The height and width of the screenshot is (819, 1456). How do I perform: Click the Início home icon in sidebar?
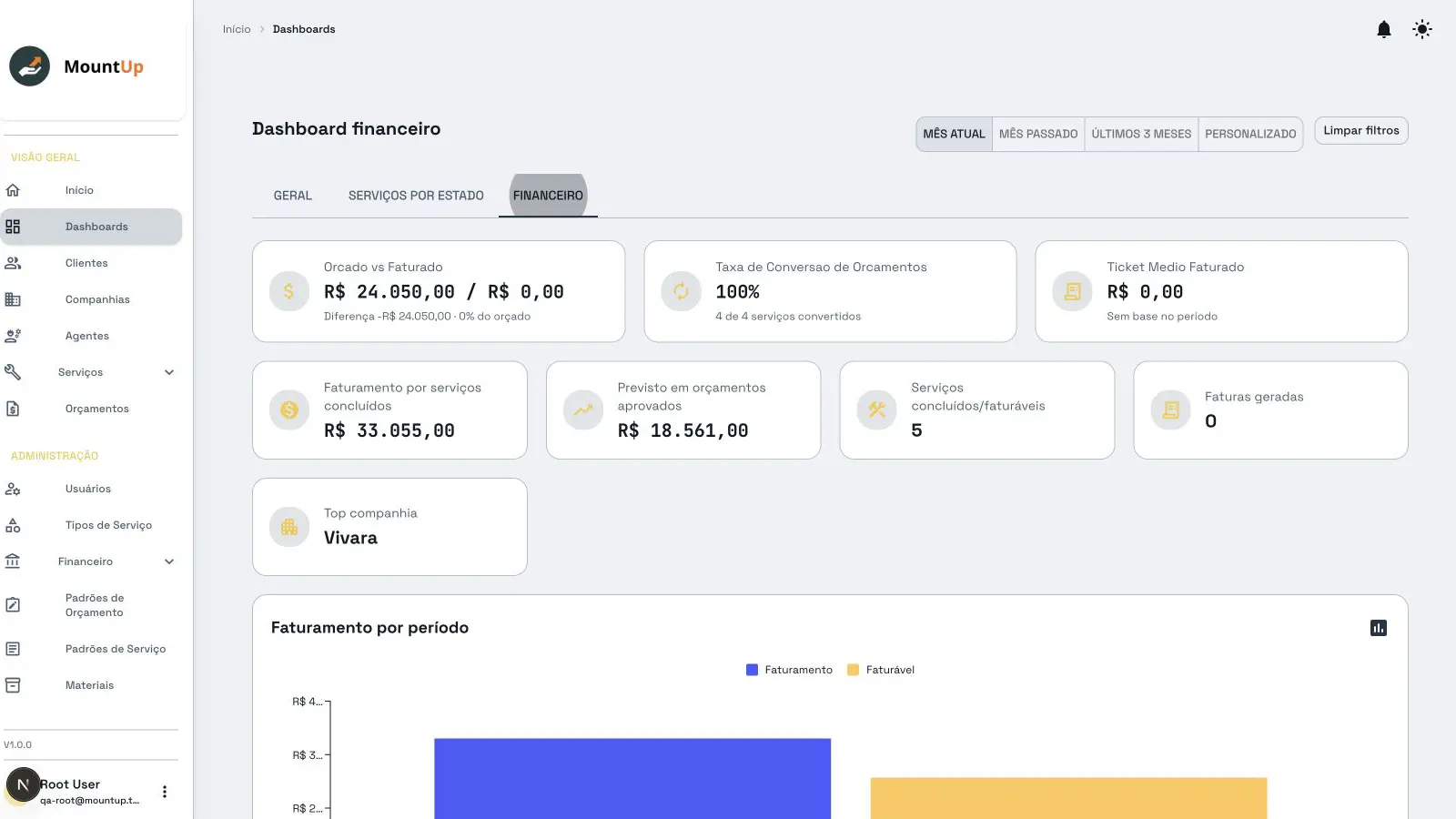point(13,190)
